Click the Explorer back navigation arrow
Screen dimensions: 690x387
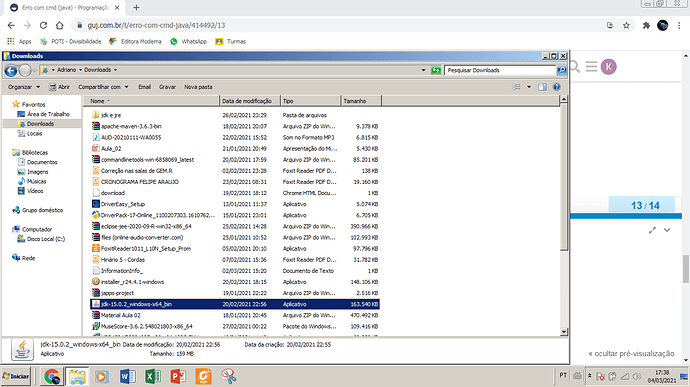pos(11,70)
